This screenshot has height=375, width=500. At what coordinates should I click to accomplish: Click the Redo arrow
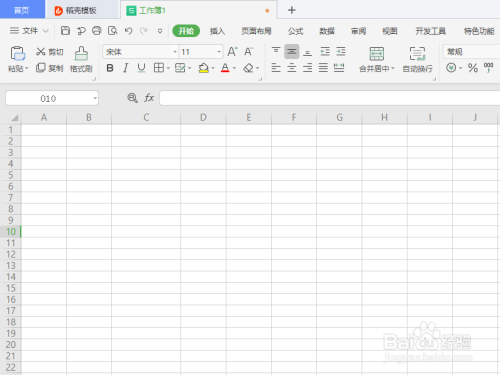pyautogui.click(x=144, y=31)
